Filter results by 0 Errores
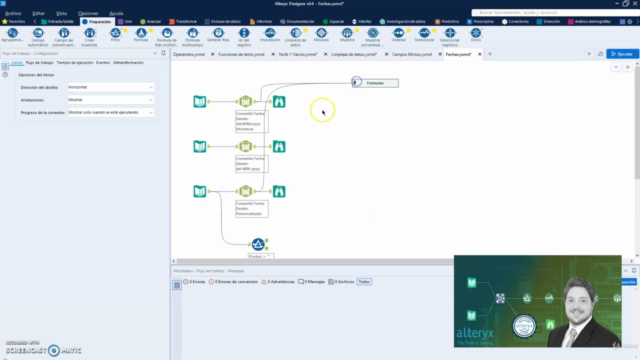 194,282
